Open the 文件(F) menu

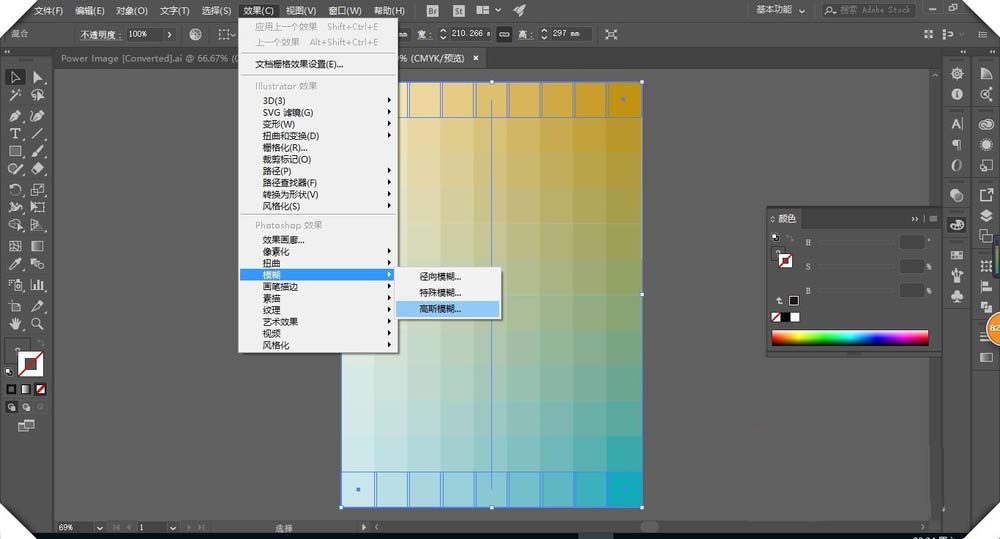pos(48,11)
